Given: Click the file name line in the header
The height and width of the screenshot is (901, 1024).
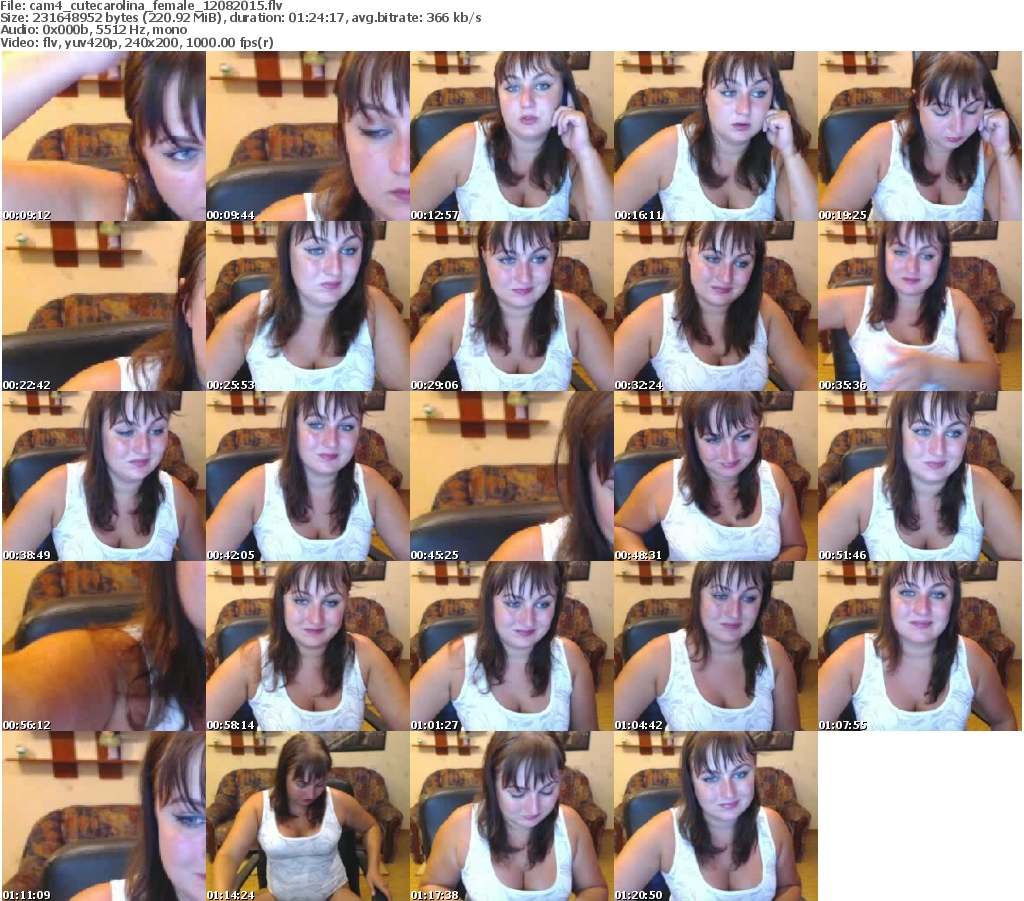Looking at the screenshot, I should pos(142,6).
